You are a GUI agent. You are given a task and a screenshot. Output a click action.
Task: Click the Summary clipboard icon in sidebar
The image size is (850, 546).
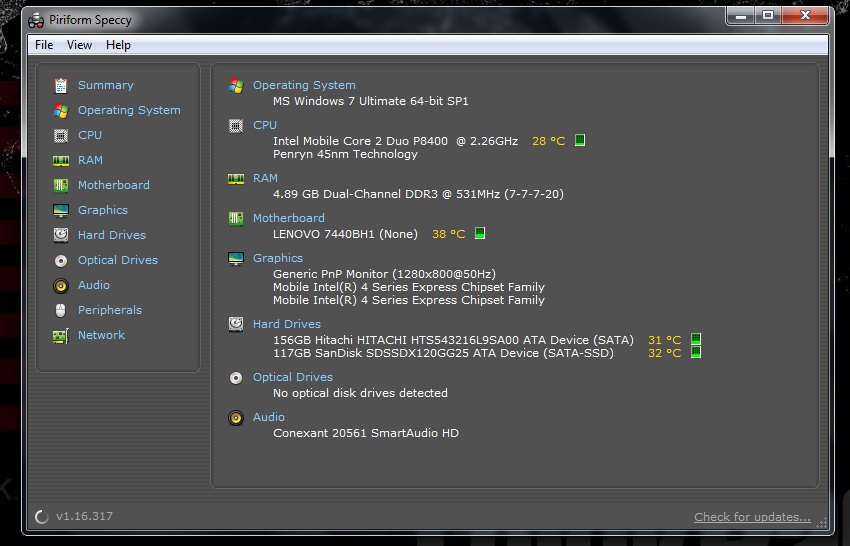pyautogui.click(x=61, y=86)
